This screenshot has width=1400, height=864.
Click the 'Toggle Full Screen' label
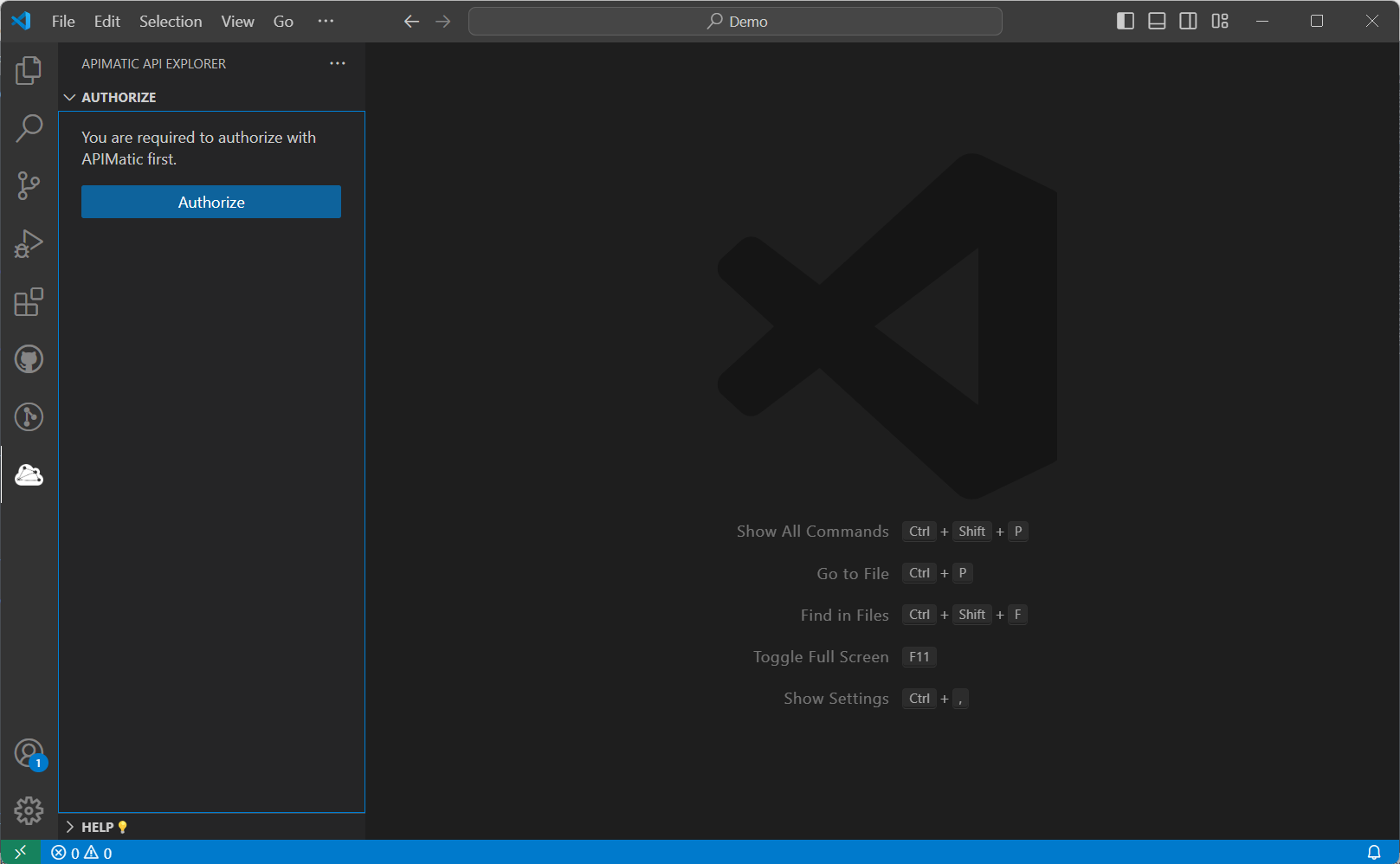pyautogui.click(x=821, y=657)
